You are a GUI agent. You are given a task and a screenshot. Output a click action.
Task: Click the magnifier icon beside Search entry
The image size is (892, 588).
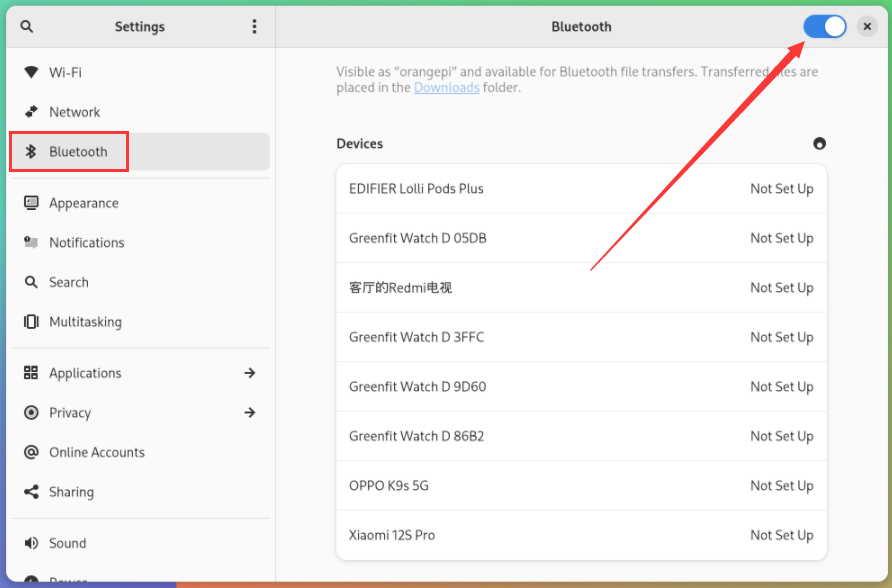point(31,282)
